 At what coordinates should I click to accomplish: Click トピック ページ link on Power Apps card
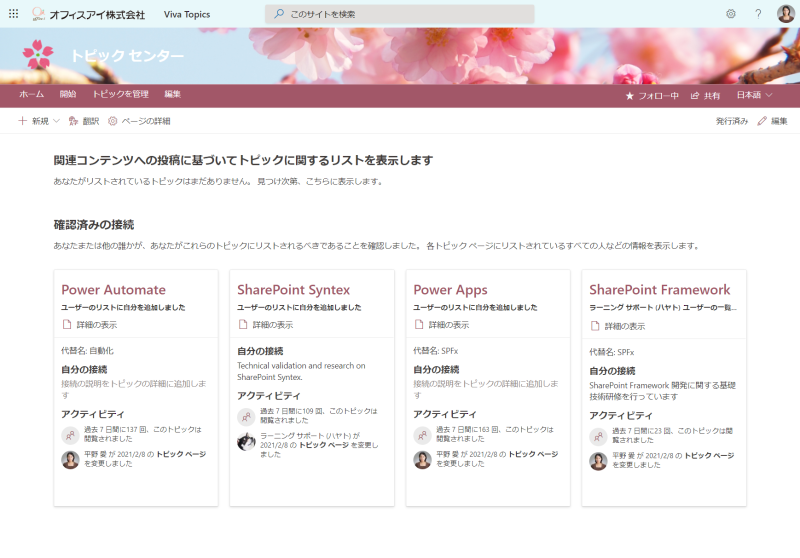(533, 454)
